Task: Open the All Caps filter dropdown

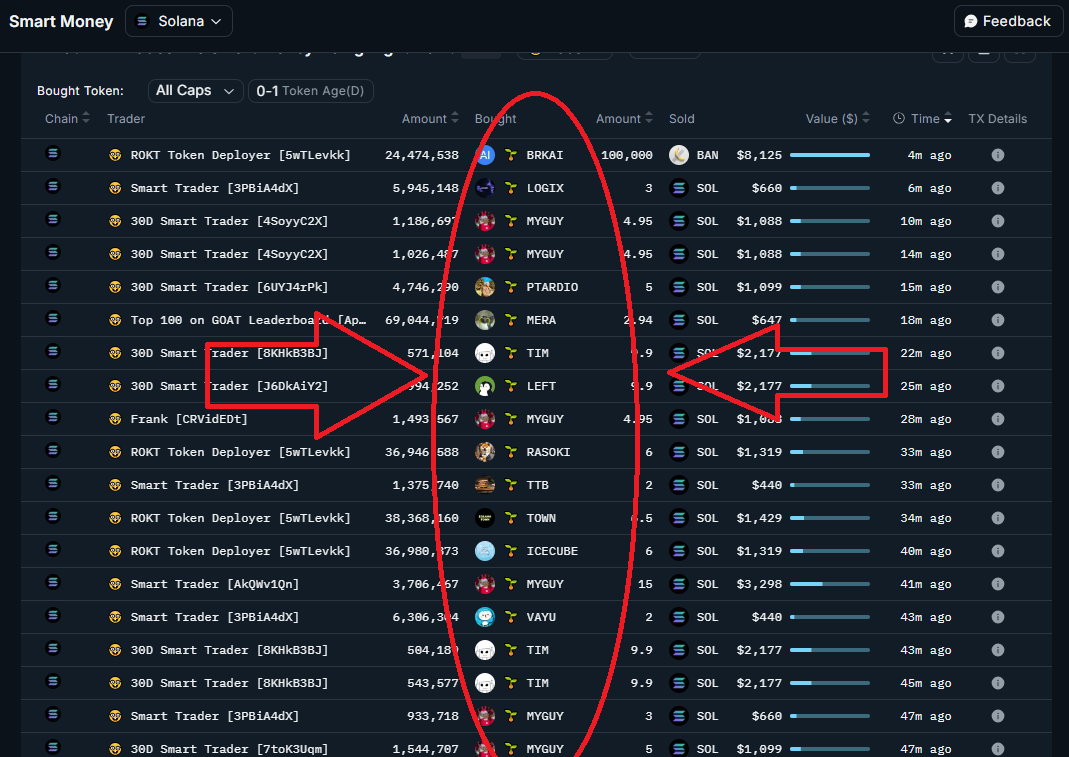Action: tap(196, 91)
